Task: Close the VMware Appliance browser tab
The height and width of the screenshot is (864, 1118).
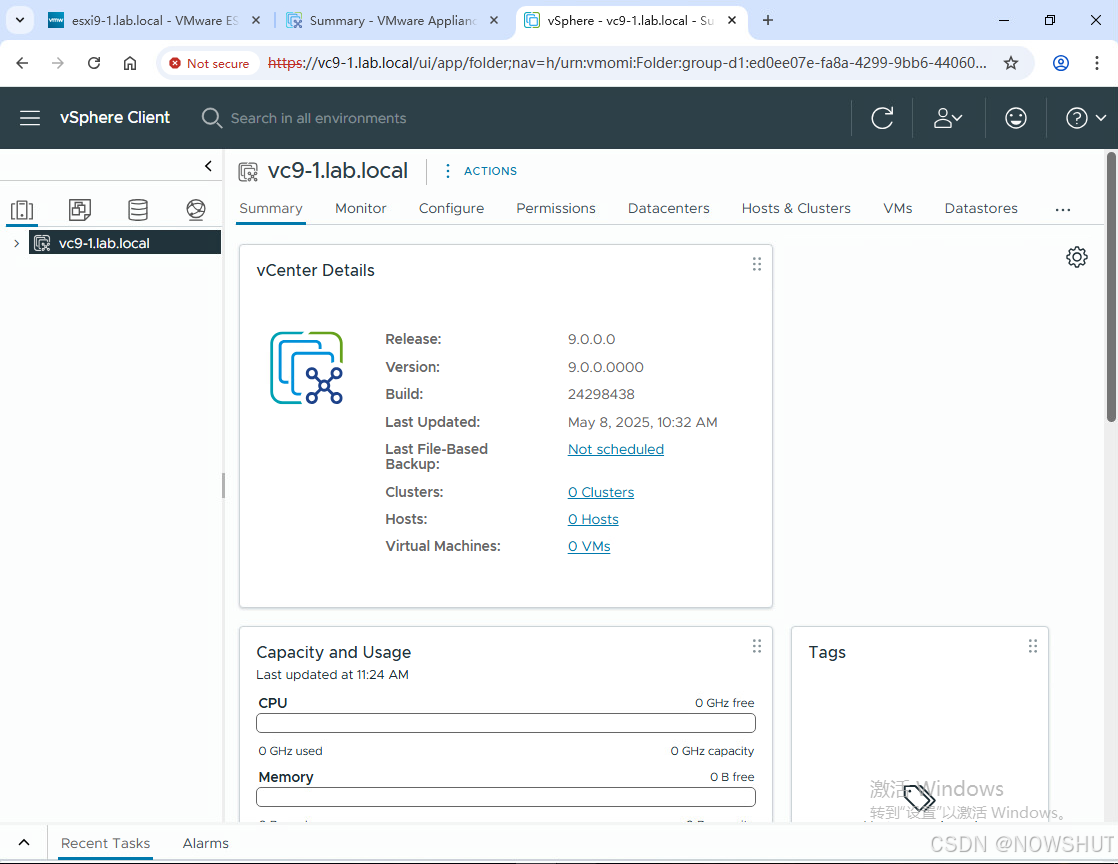Action: pos(494,21)
